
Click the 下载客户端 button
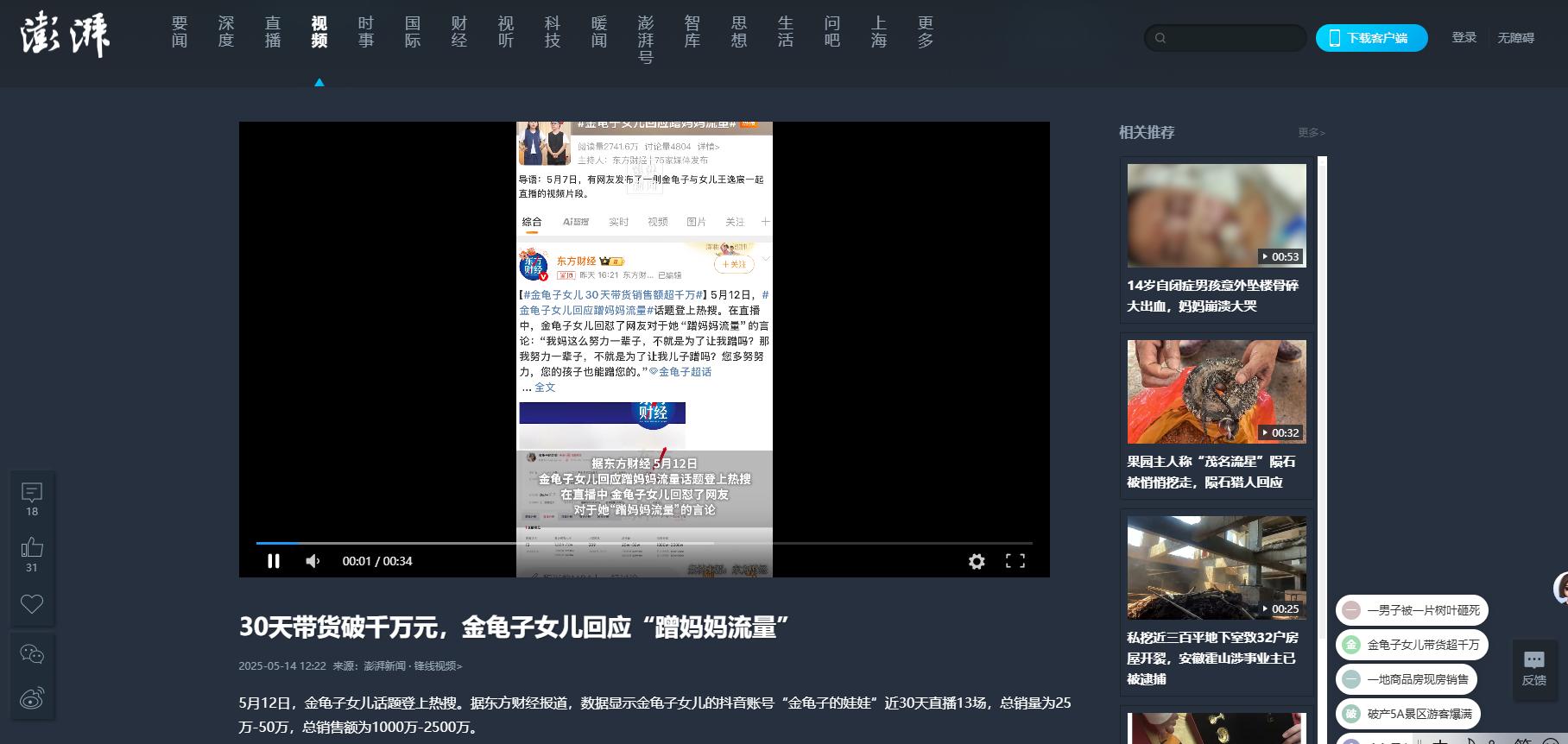point(1371,38)
